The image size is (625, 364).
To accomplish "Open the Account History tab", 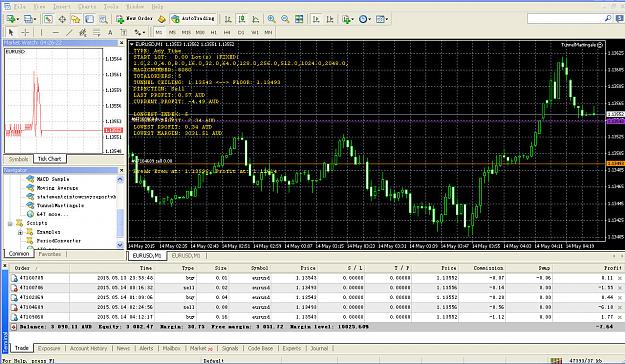I will point(88,348).
